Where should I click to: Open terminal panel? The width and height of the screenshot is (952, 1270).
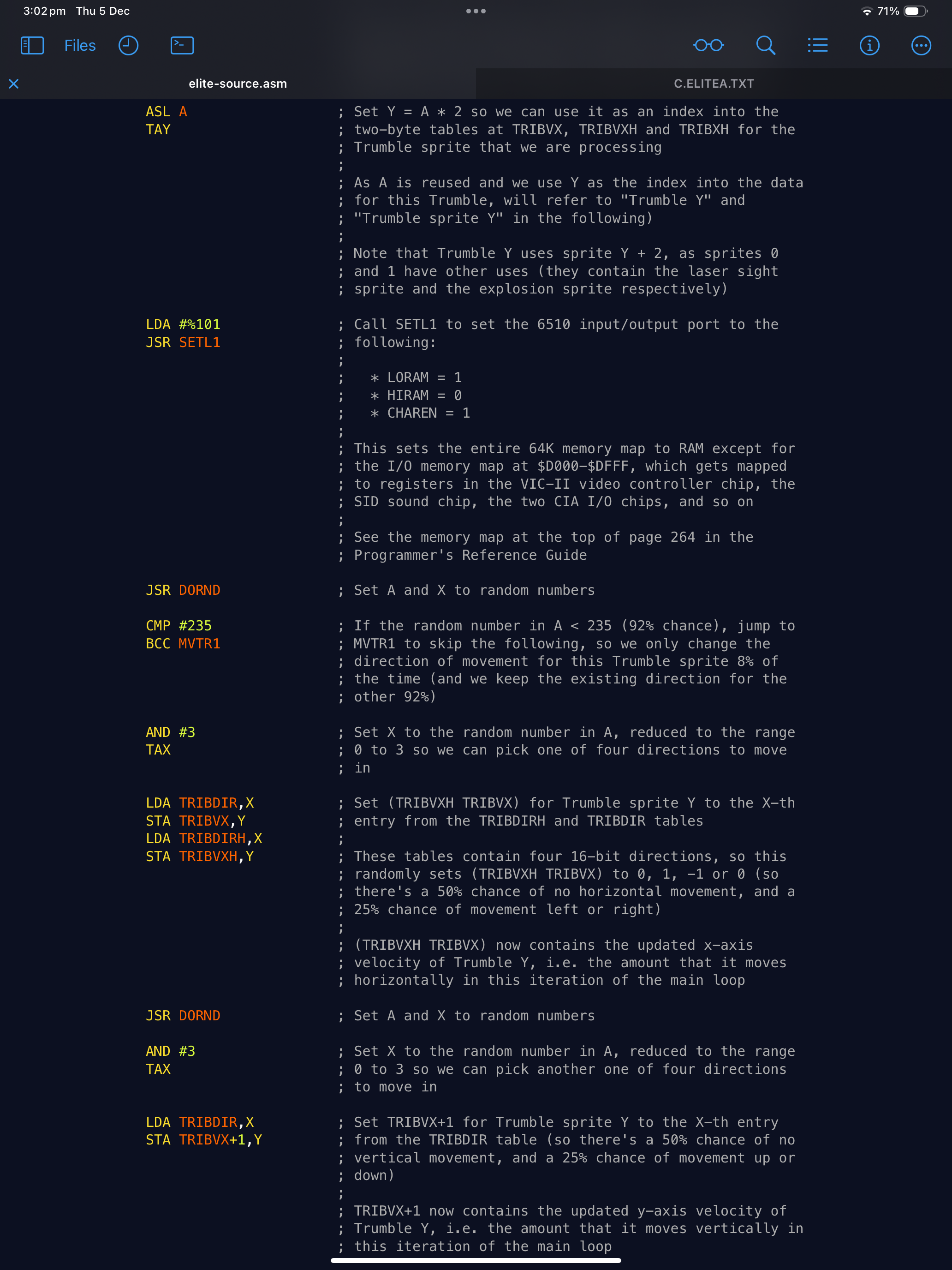tap(181, 45)
